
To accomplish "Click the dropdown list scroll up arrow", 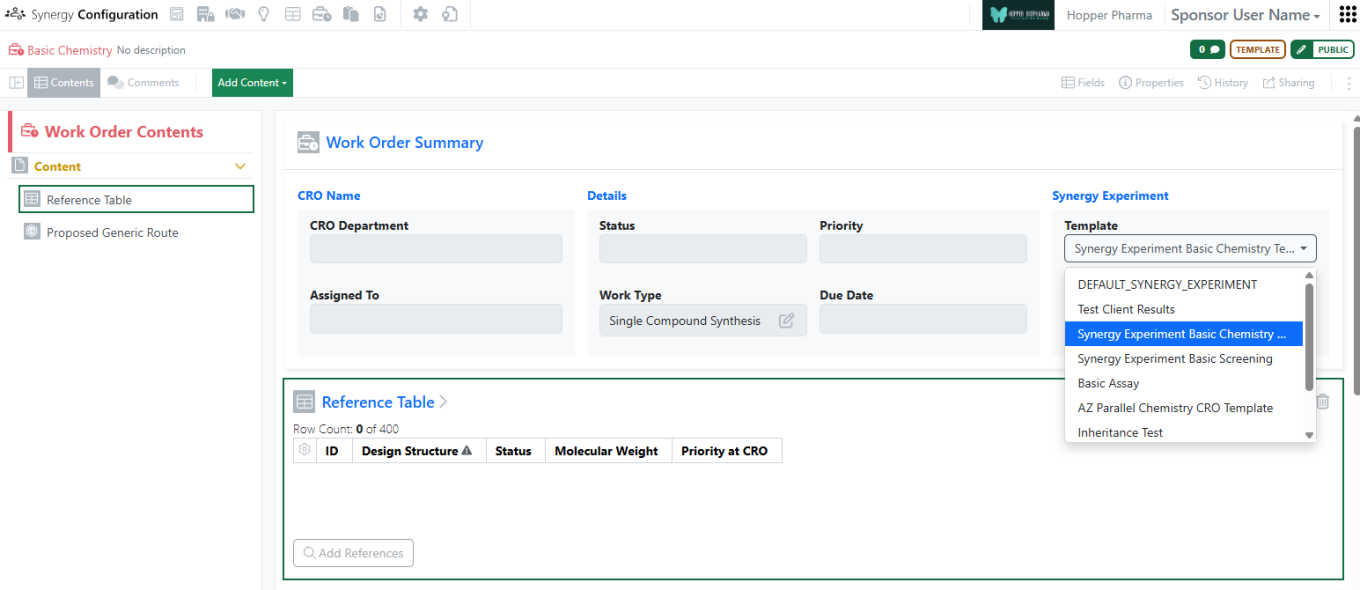I will [x=1309, y=275].
